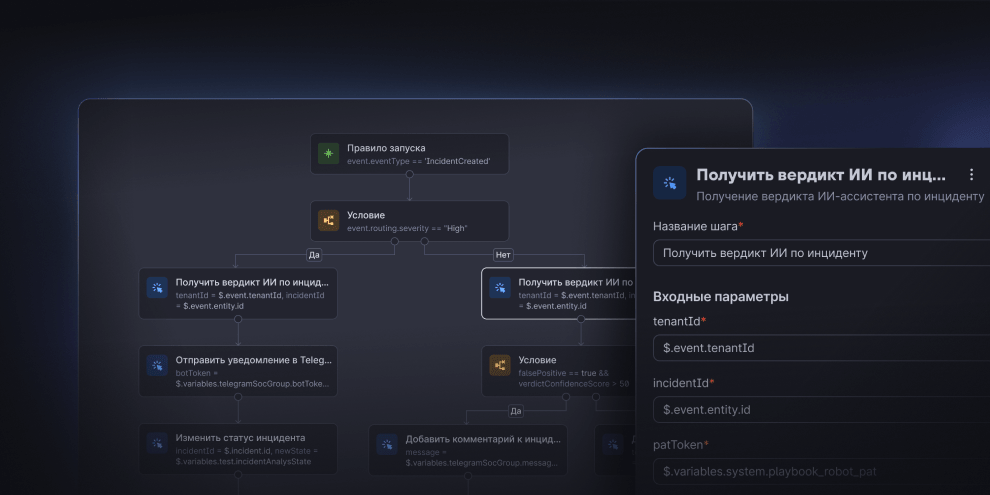Focus the 'Название шага' input field

point(820,253)
